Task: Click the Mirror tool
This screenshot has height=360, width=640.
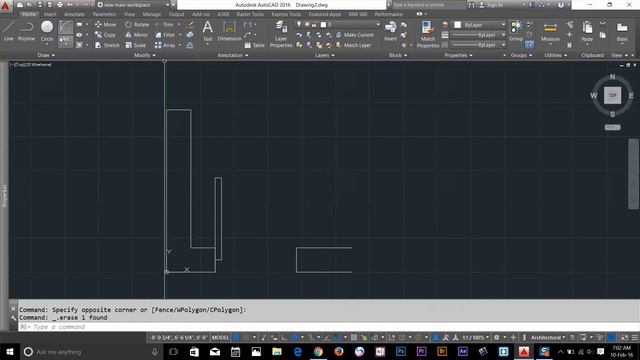Action: click(x=137, y=35)
